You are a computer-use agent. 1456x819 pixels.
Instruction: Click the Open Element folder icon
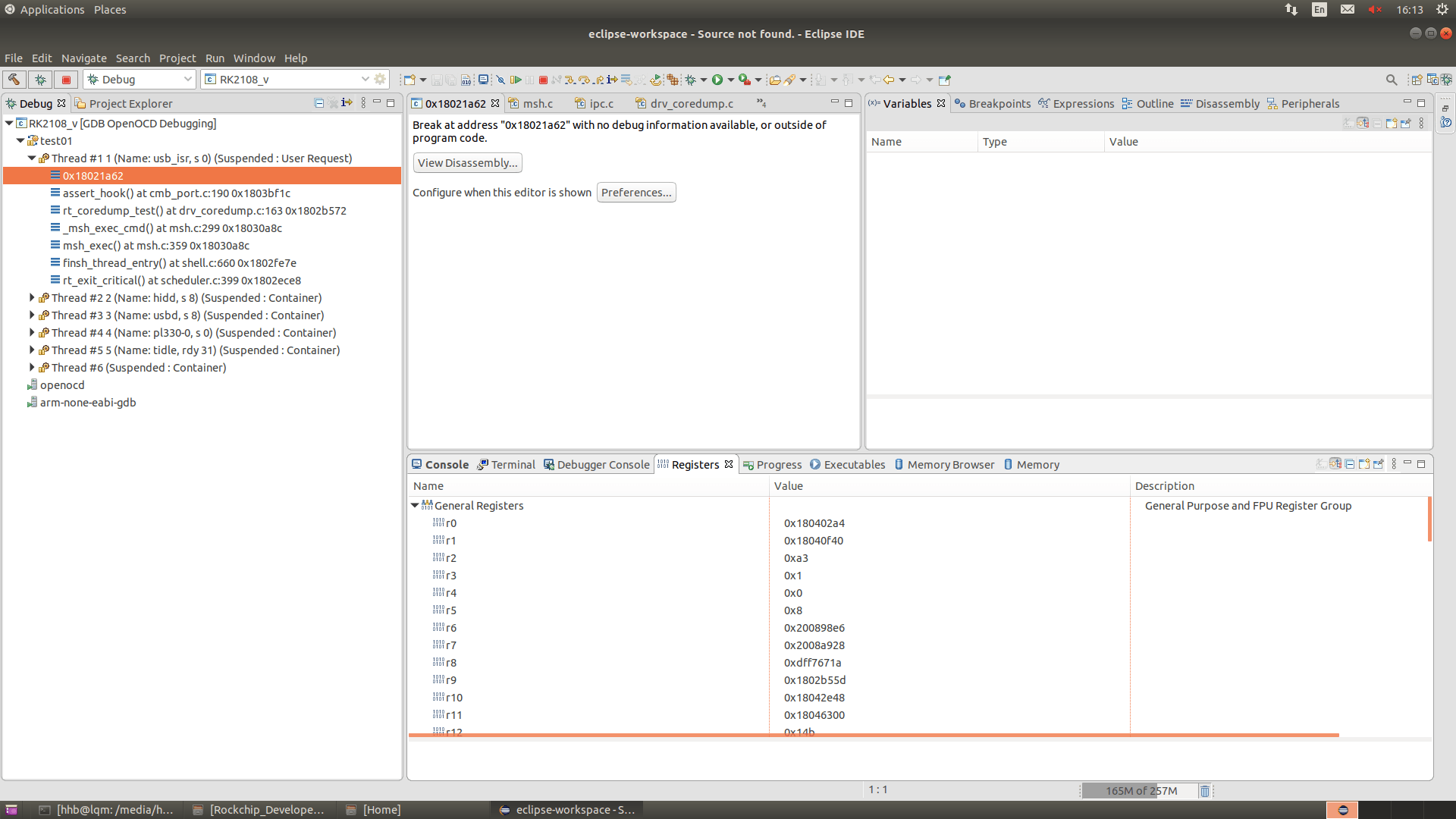click(x=775, y=80)
